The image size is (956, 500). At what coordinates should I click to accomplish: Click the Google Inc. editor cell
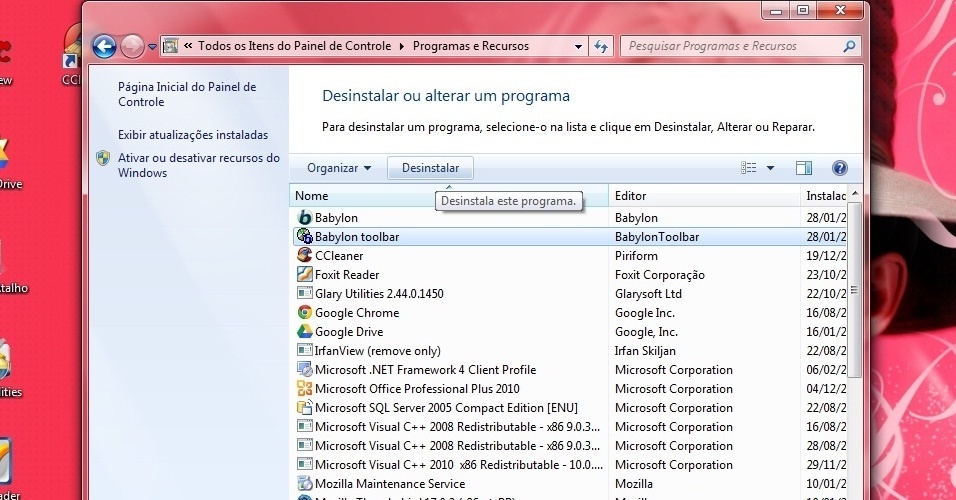(x=644, y=313)
